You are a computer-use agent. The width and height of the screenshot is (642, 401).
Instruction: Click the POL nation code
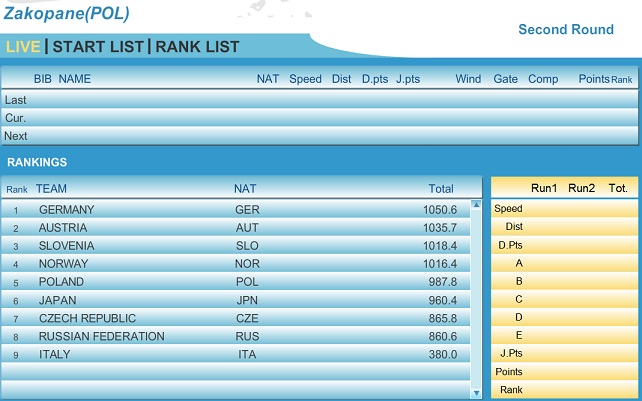click(247, 281)
